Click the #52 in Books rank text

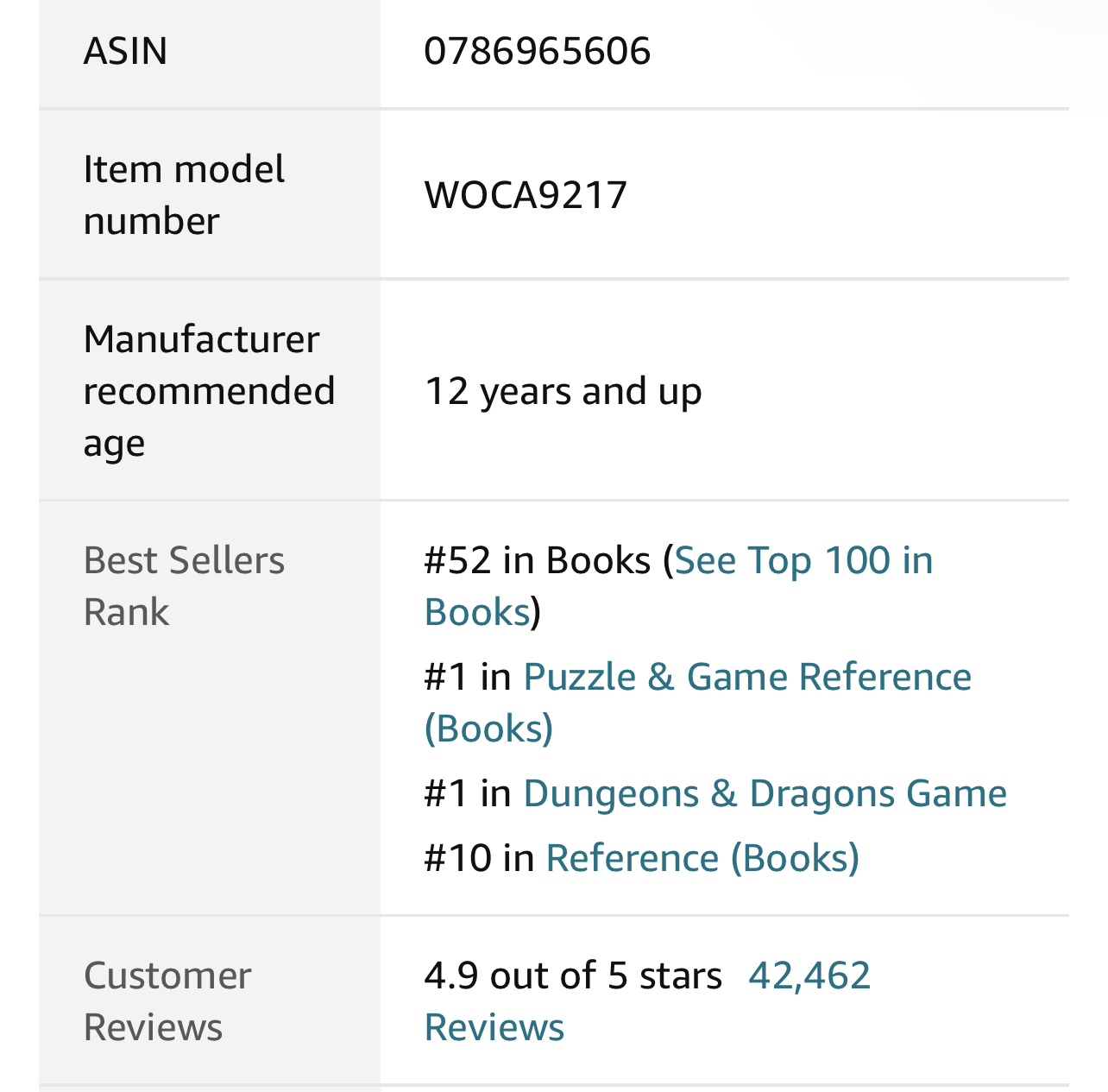click(537, 560)
